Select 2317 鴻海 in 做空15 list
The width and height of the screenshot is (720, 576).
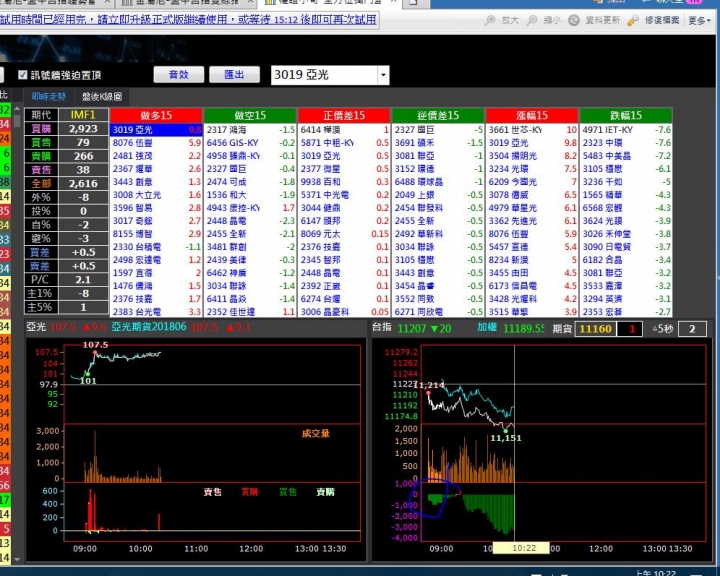pos(250,130)
